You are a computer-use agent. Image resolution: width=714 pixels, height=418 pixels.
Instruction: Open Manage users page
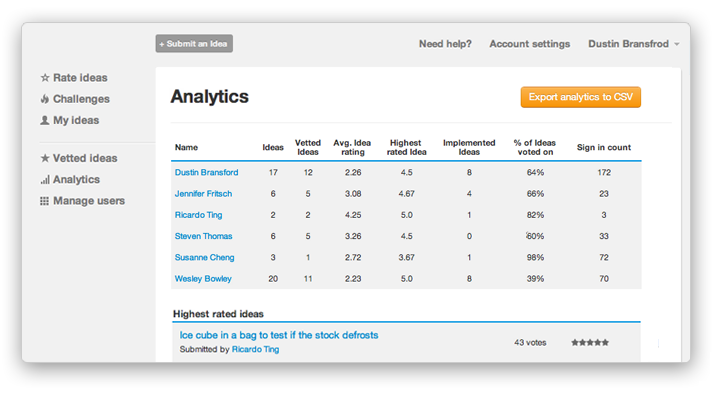coord(89,201)
